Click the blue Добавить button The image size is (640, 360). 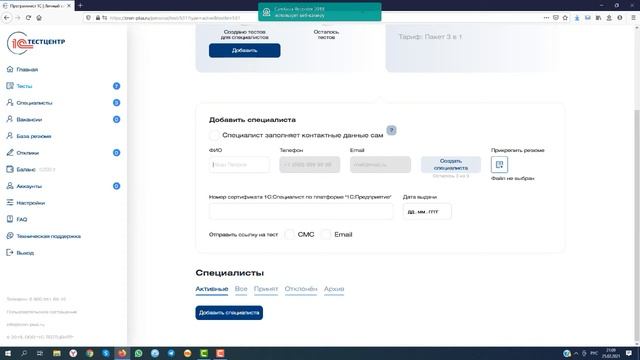pos(244,51)
